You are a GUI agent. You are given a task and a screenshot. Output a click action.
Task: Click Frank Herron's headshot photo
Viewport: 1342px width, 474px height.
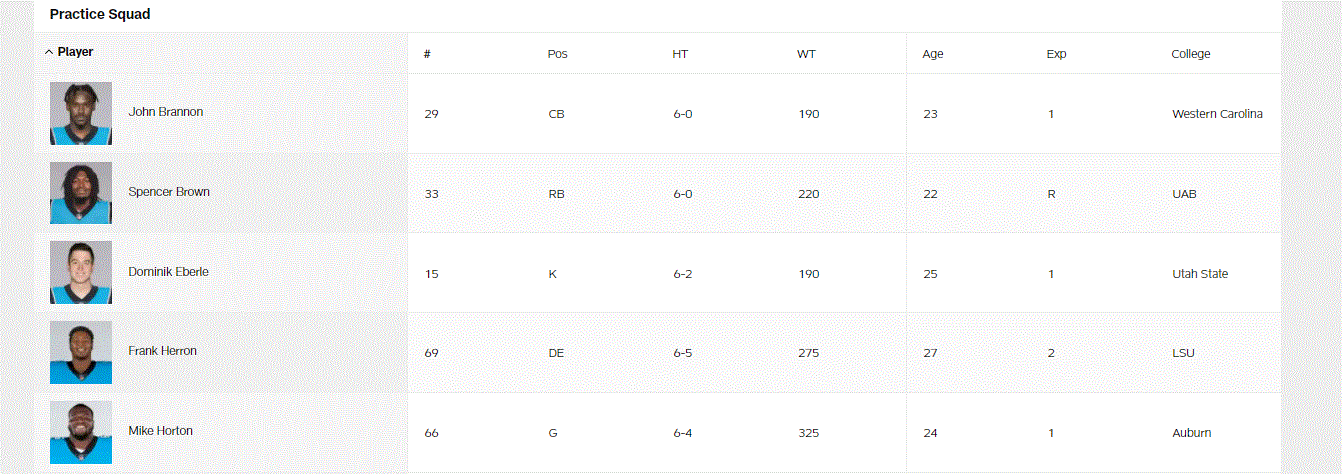coord(81,352)
